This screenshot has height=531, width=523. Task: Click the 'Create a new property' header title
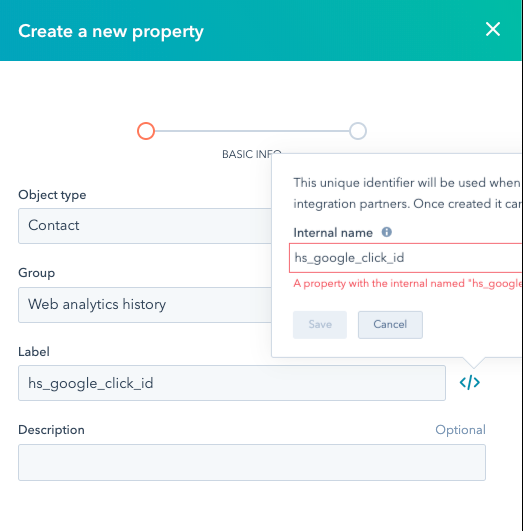pyautogui.click(x=111, y=31)
